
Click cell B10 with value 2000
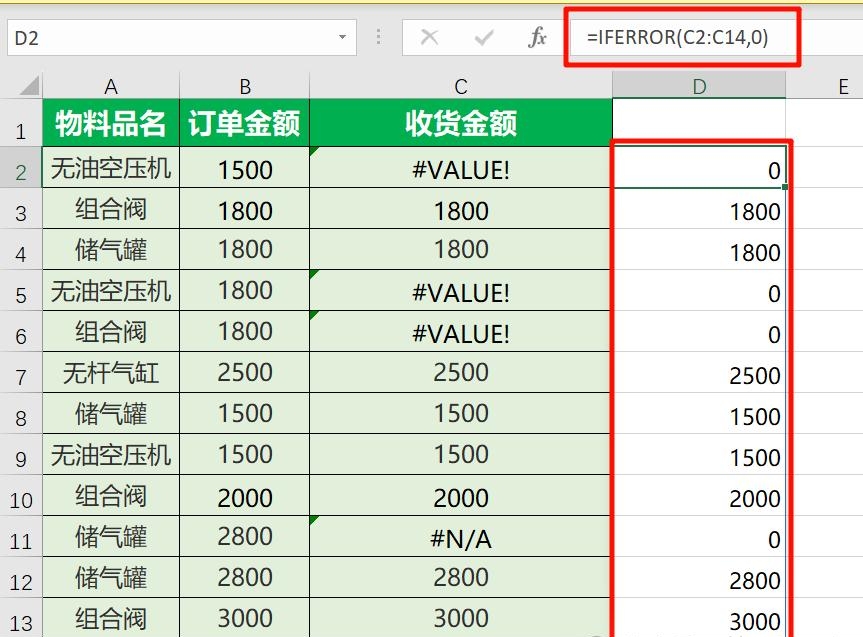click(245, 496)
